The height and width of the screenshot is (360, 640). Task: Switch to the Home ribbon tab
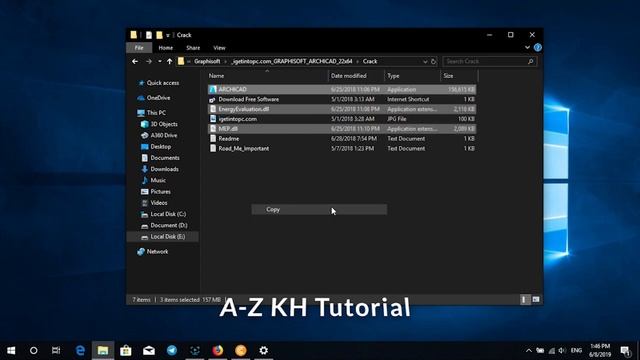coord(166,48)
